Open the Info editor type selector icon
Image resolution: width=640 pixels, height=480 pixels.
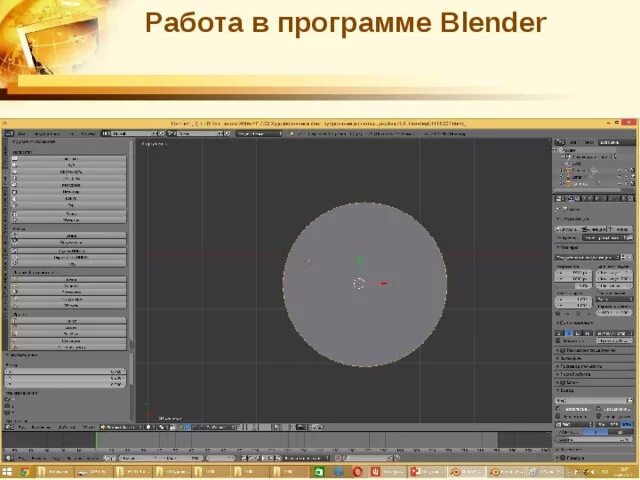coord(8,133)
